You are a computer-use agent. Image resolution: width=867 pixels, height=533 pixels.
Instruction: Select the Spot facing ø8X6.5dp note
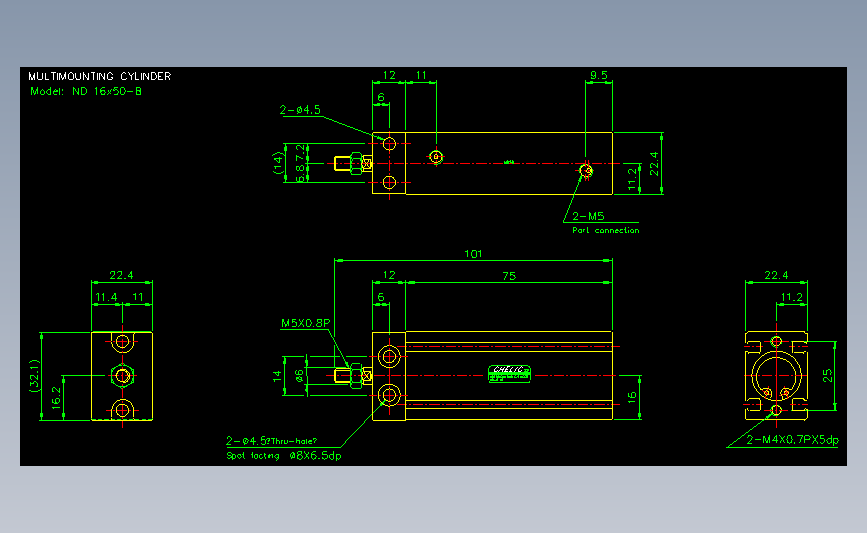click(284, 456)
